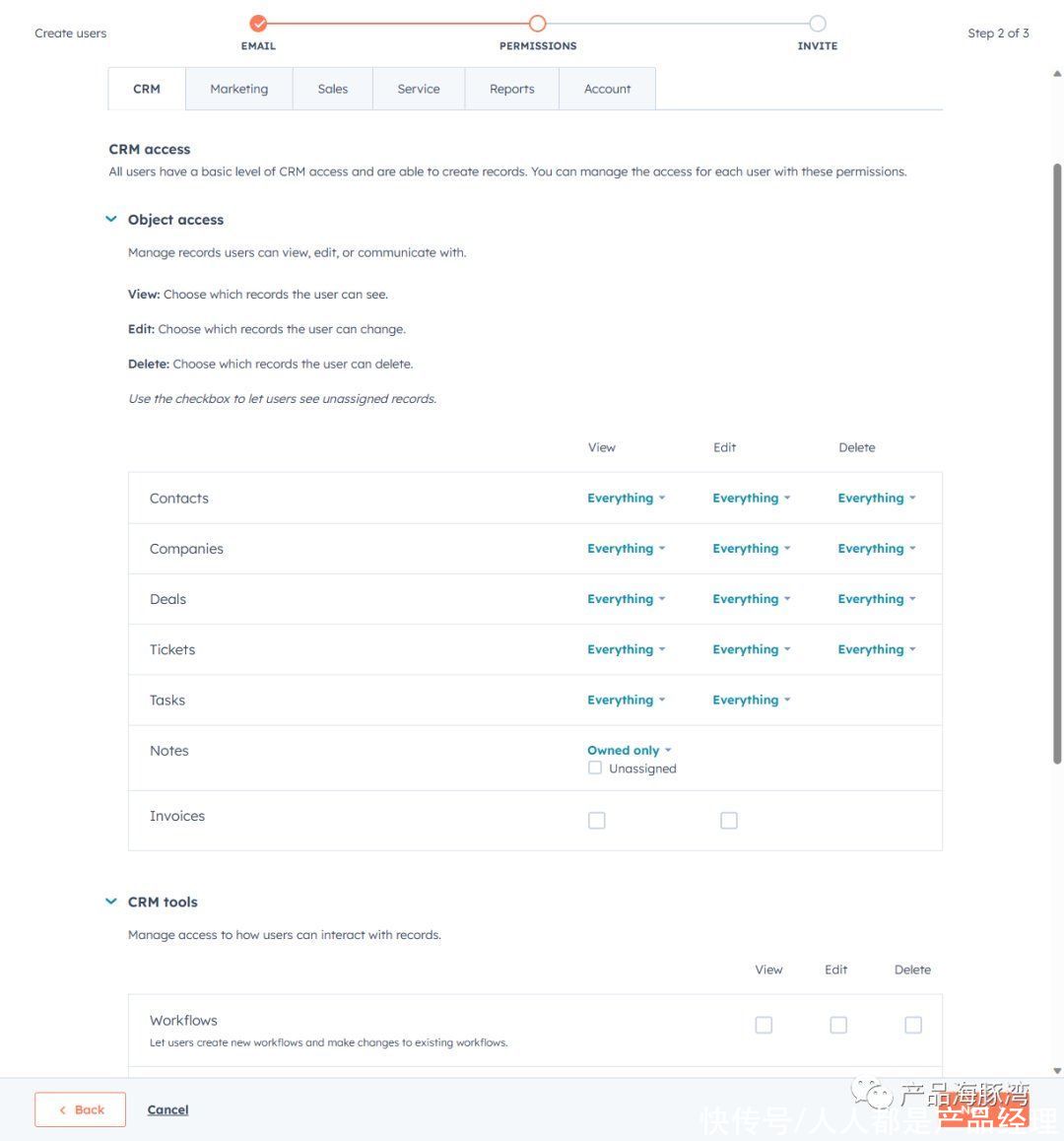Click the Invite step circle
This screenshot has height=1141, width=1064.
tap(818, 24)
